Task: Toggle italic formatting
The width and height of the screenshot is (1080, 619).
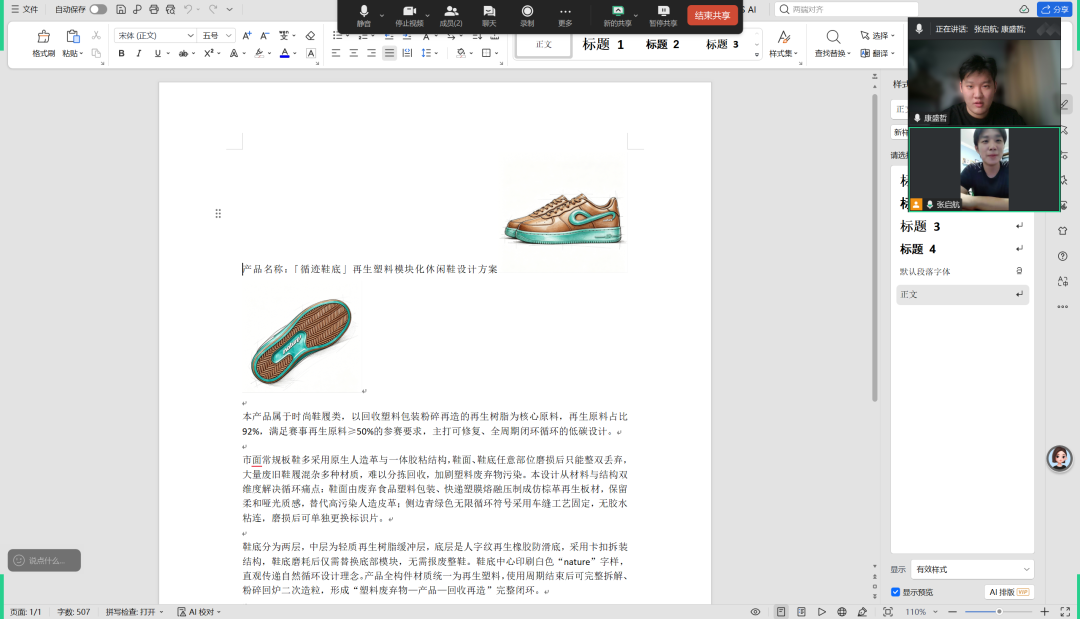Action: pyautogui.click(x=139, y=53)
